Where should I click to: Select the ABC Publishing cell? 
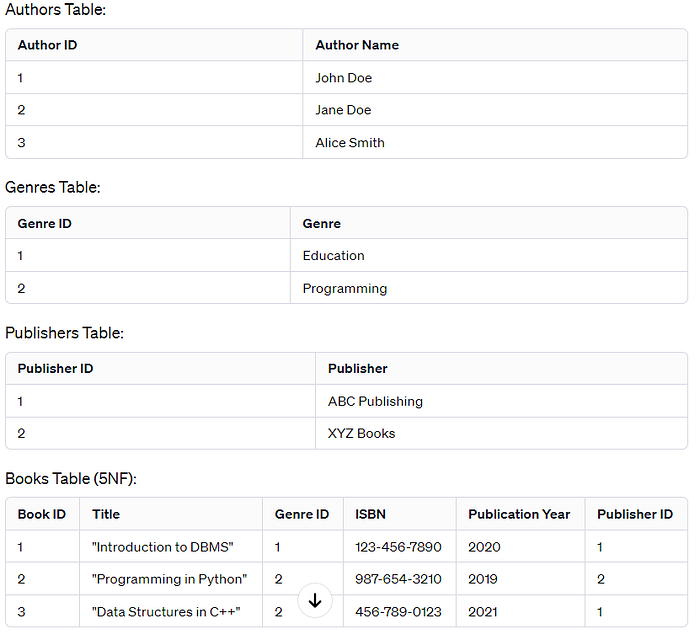click(x=375, y=402)
